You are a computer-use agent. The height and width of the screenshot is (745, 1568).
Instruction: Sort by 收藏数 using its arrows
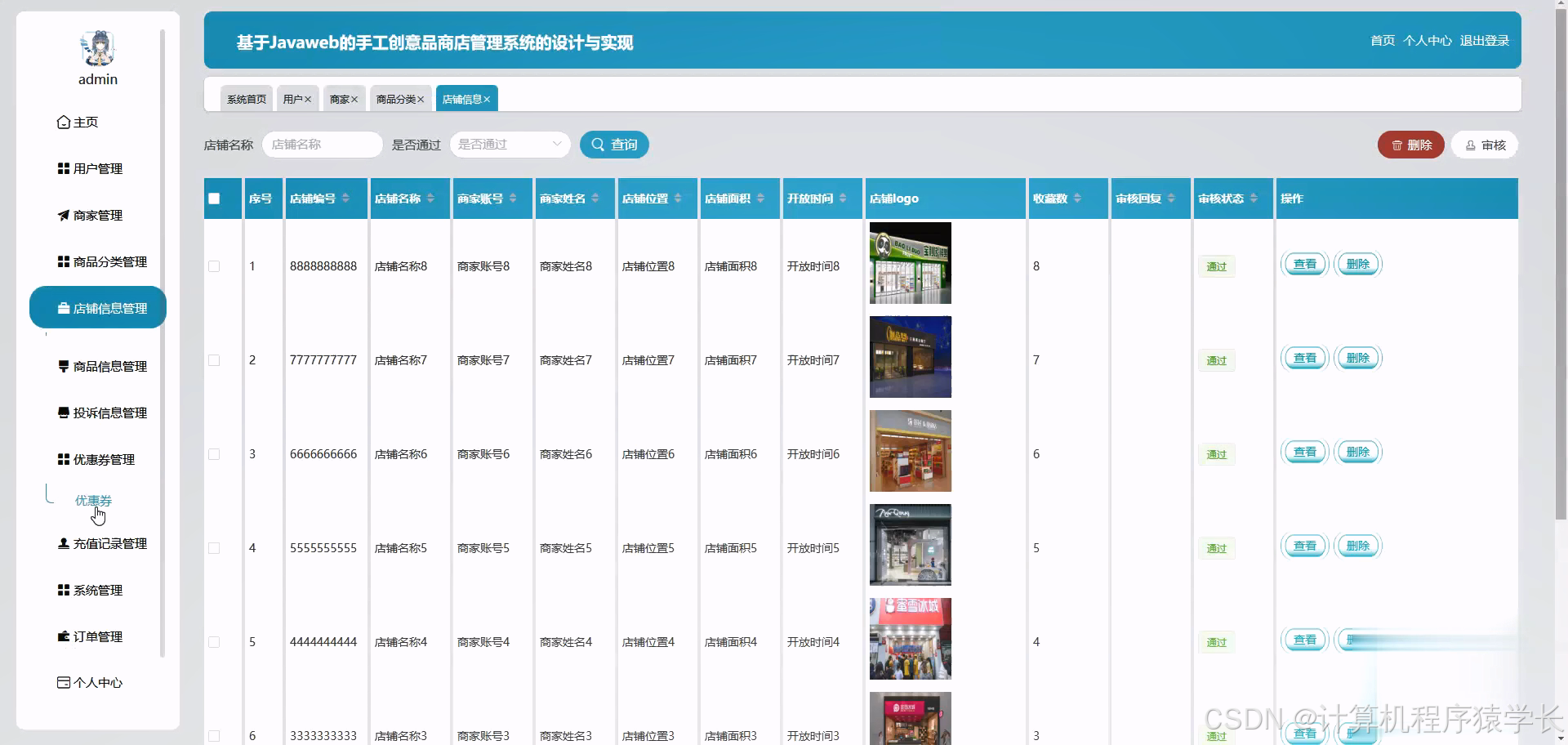(1078, 198)
